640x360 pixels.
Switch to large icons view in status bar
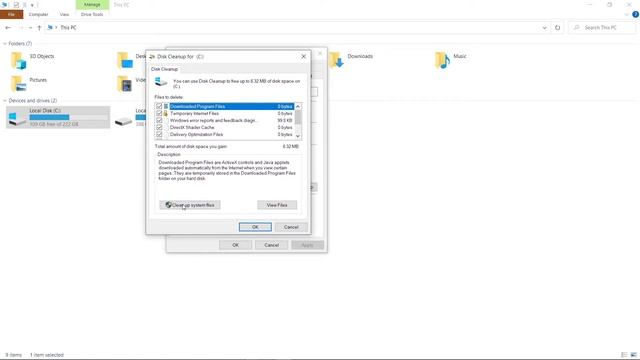coord(633,355)
